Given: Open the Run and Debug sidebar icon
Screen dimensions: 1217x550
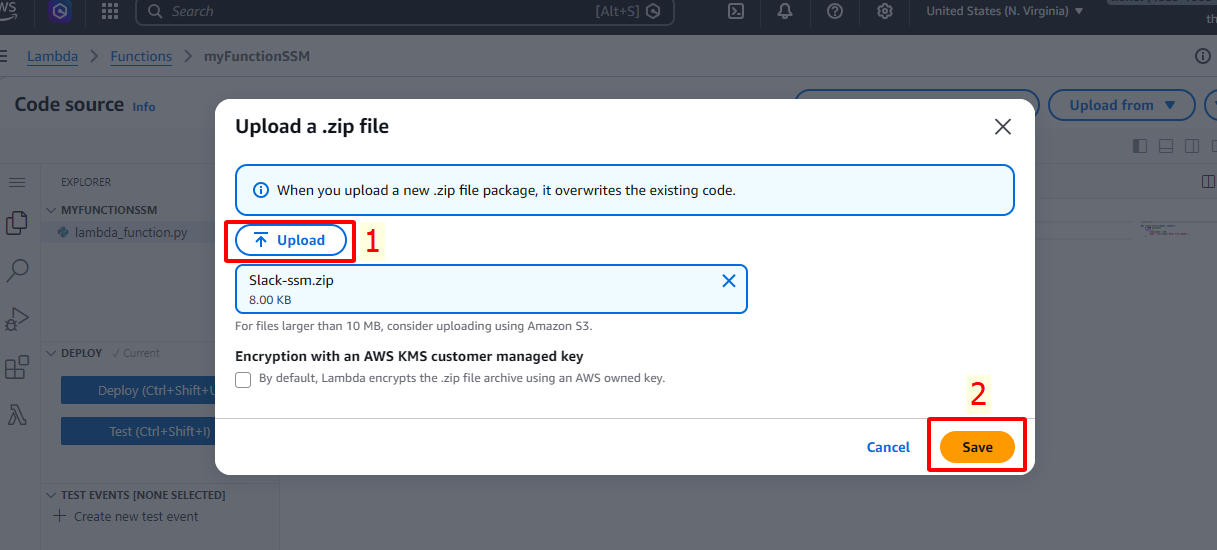Looking at the screenshot, I should pyautogui.click(x=17, y=319).
